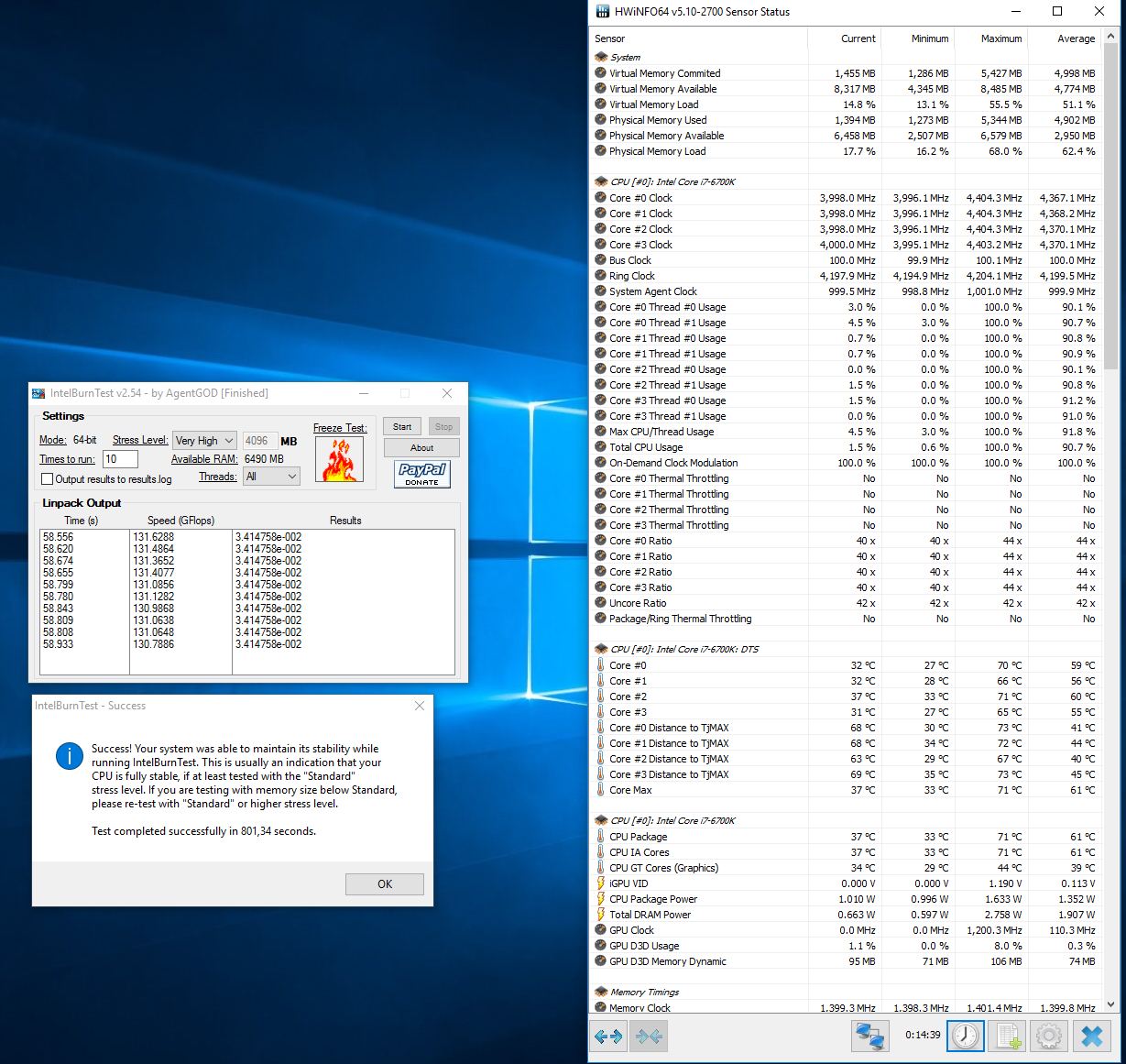The image size is (1126, 1064).
Task: Enable Output results to results.log checkbox
Action: [x=47, y=479]
